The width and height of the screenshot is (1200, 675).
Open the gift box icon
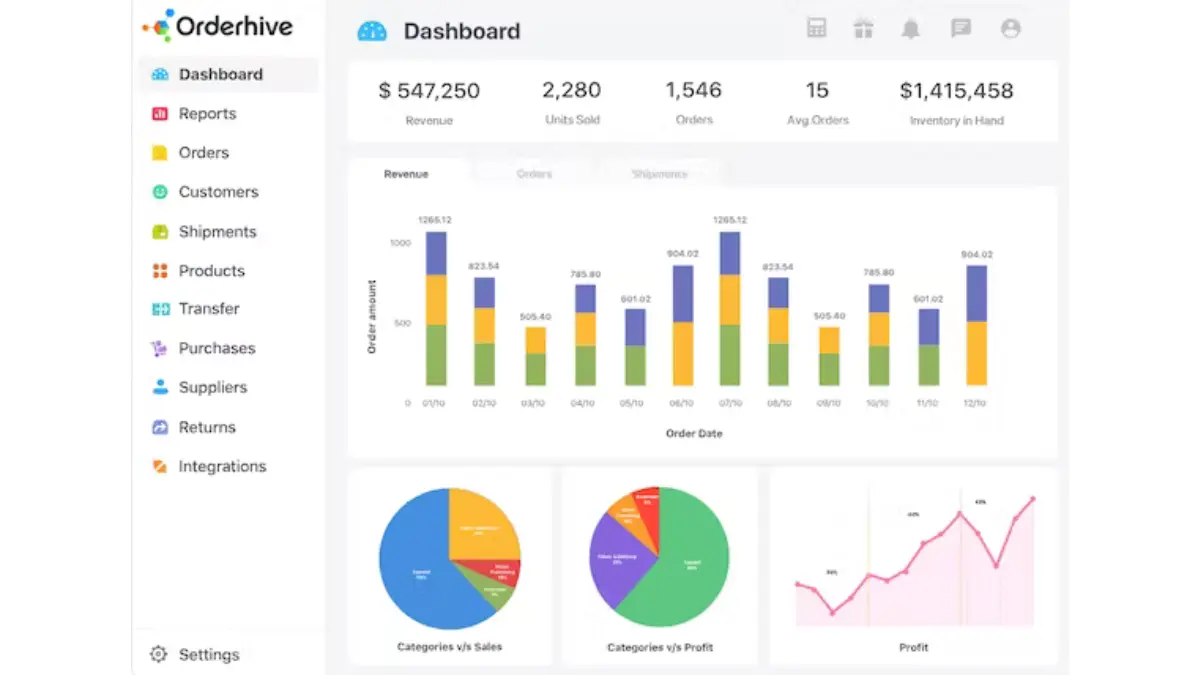pos(863,28)
